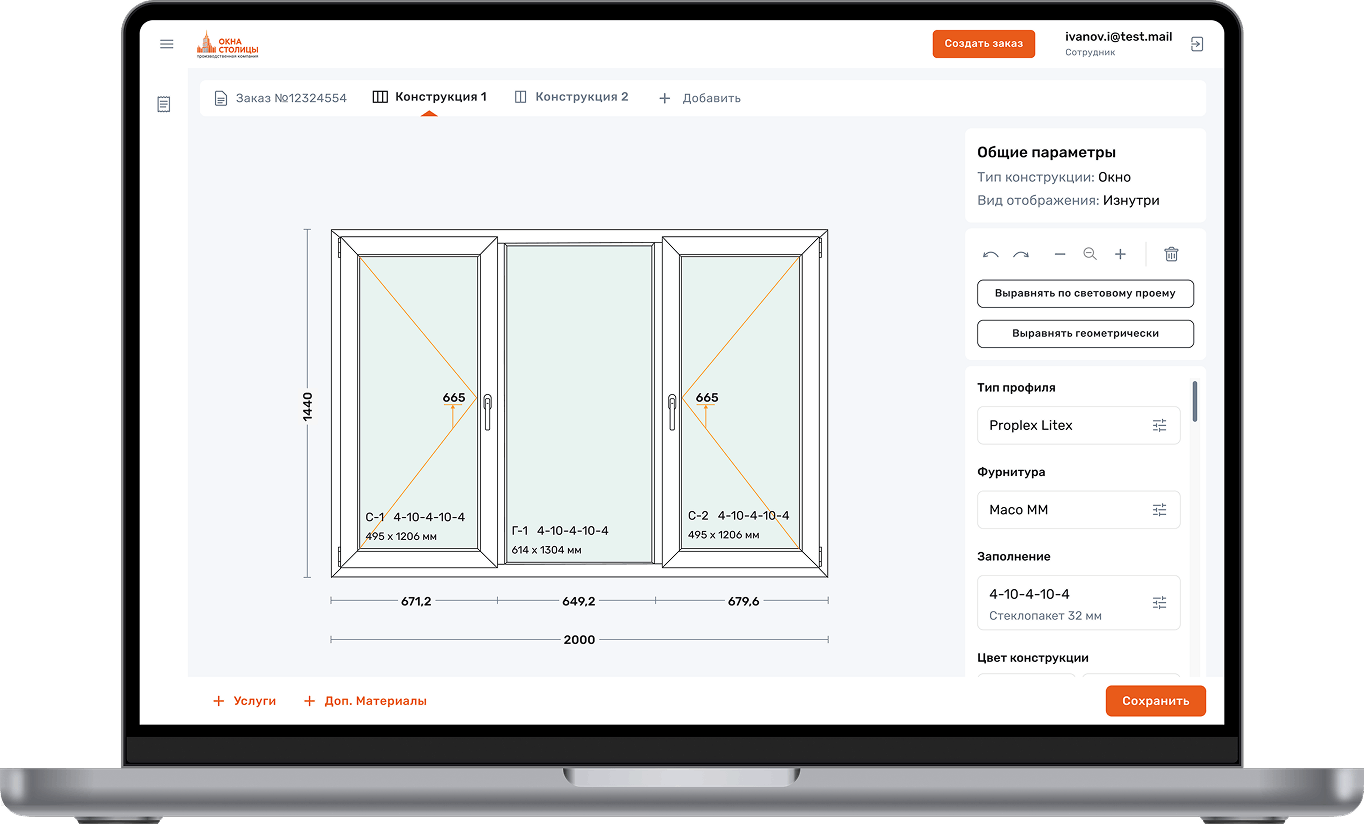Add Услуги at the bottom

pyautogui.click(x=244, y=701)
